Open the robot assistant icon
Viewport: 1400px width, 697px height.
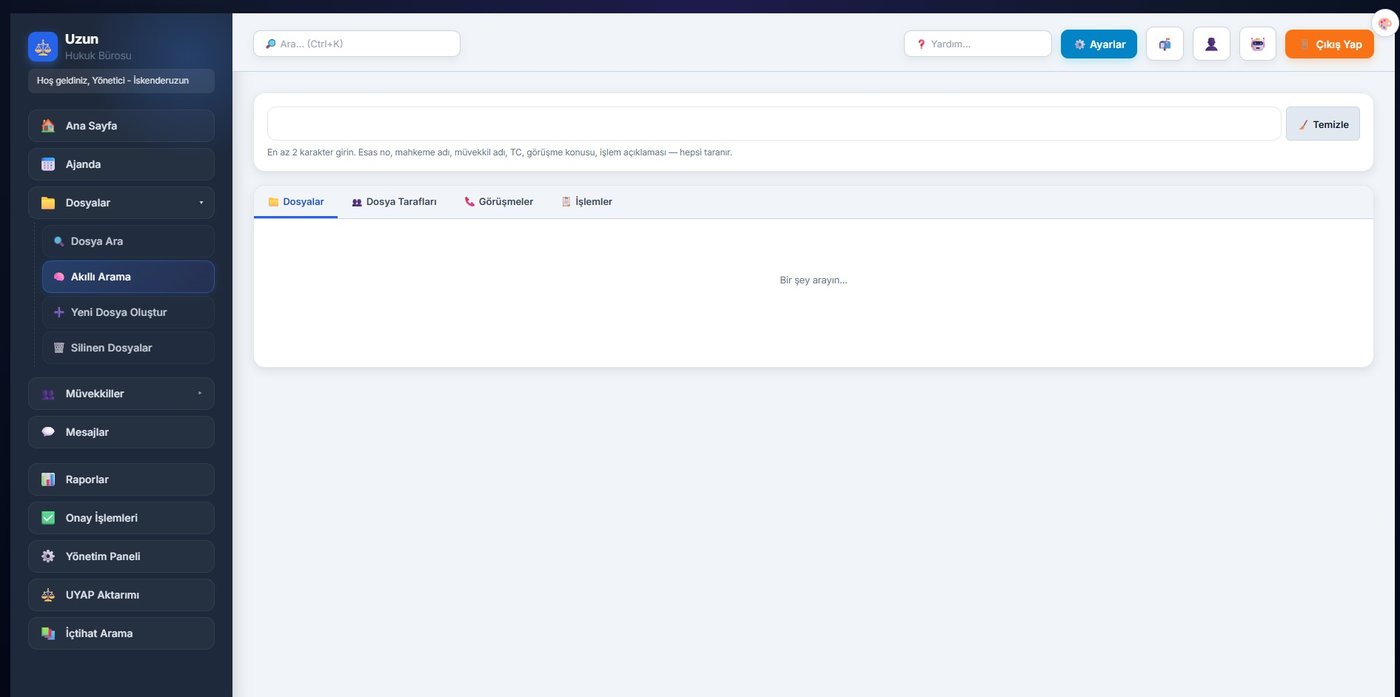pos(1258,44)
